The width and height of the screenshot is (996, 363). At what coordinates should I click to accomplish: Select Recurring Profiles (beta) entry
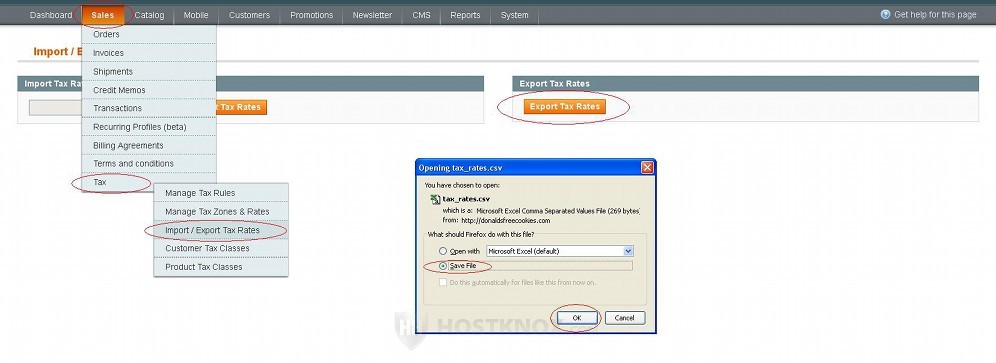(x=149, y=127)
